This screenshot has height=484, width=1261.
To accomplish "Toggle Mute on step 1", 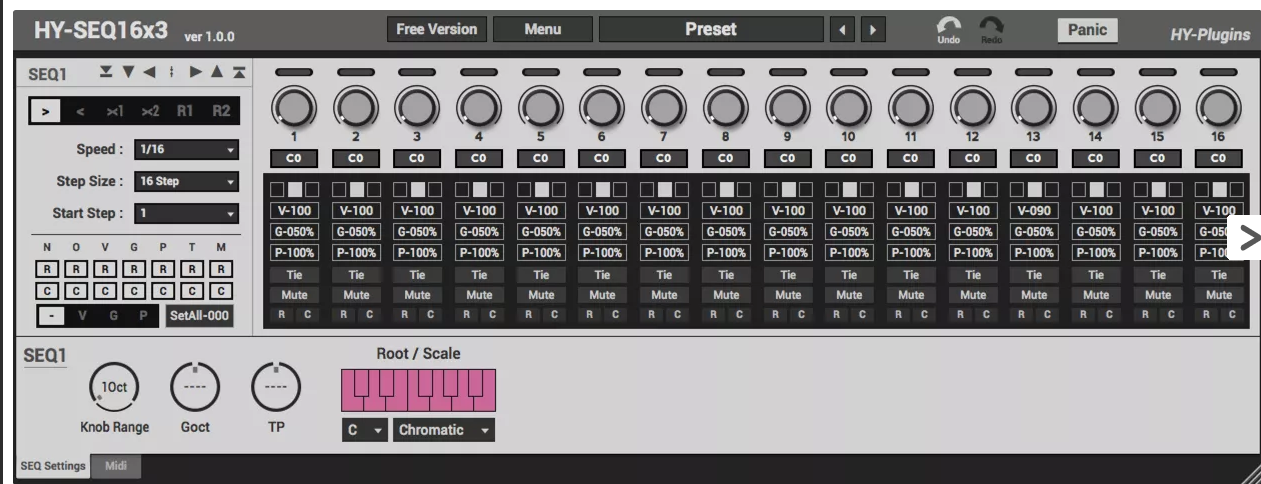I will (295, 295).
